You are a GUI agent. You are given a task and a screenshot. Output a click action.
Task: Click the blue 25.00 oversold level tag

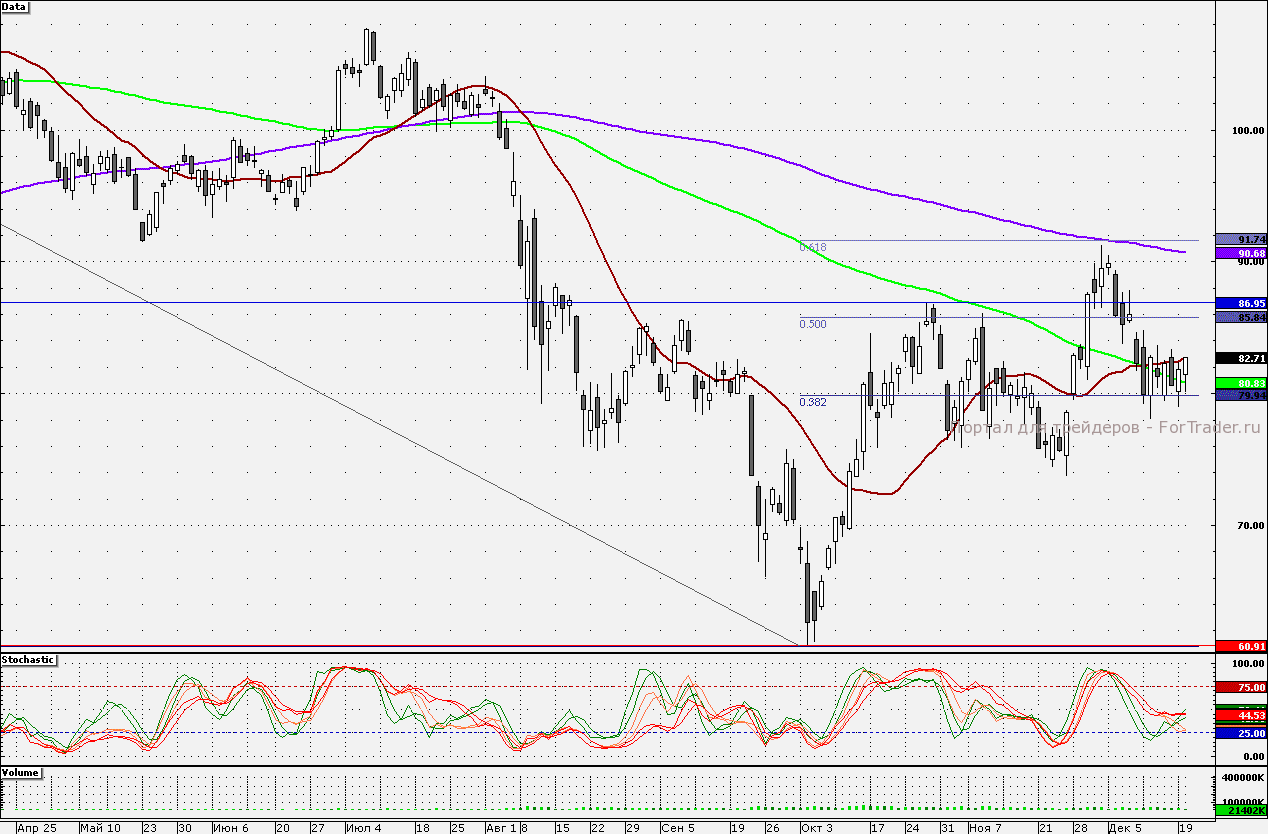[x=1239, y=733]
